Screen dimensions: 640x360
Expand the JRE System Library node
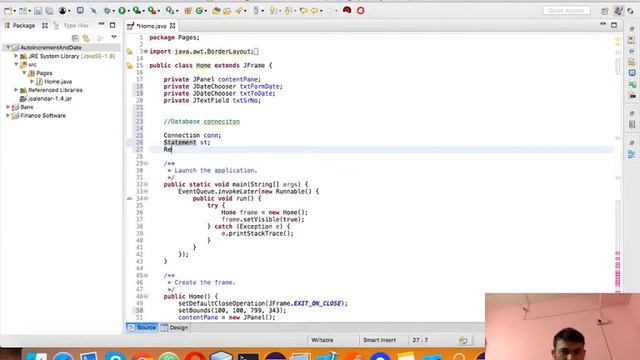pyautogui.click(x=16, y=56)
